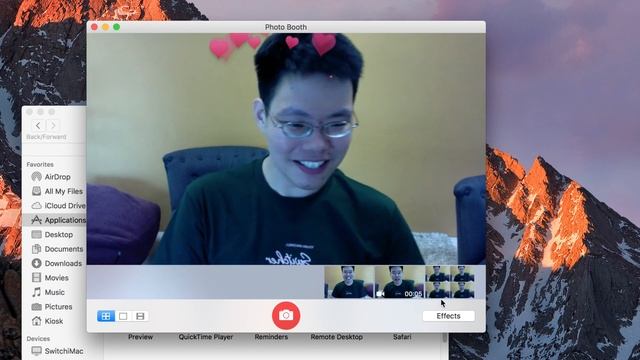Click the iCloud Drive cloud icon

click(36, 206)
